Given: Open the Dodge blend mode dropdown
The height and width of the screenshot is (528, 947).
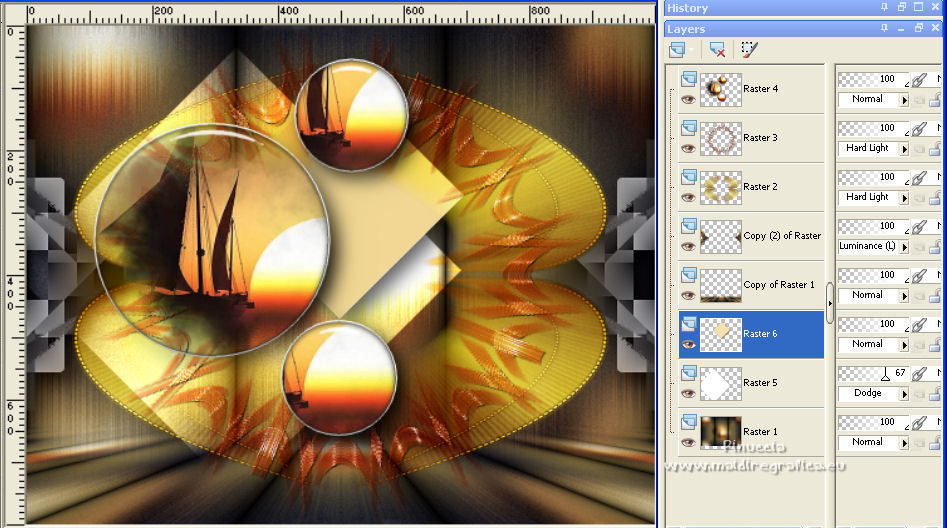Looking at the screenshot, I should click(x=904, y=394).
